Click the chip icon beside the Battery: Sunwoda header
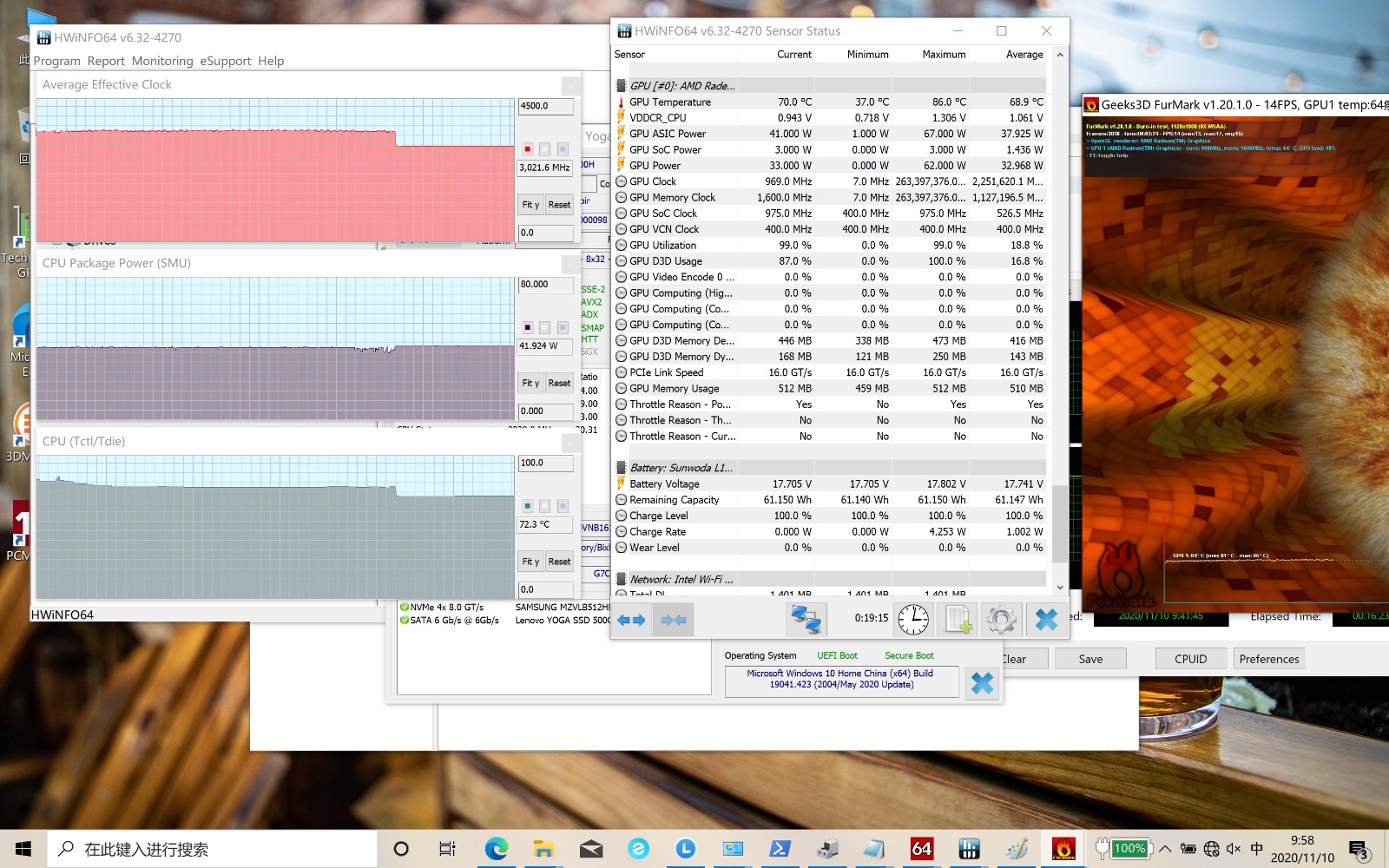Viewport: 1389px width, 868px height. (621, 468)
